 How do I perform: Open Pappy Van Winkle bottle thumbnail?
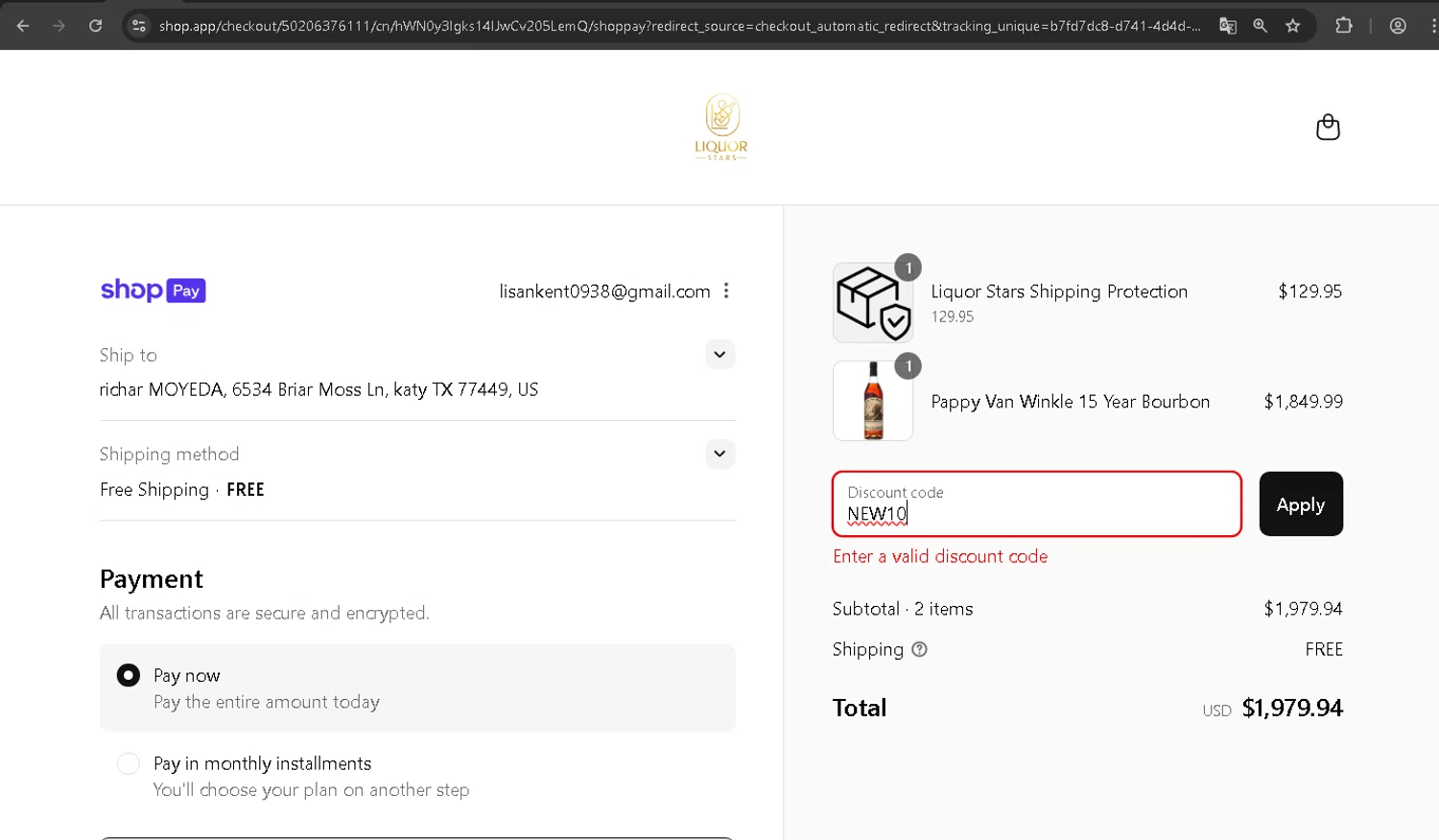click(x=873, y=401)
